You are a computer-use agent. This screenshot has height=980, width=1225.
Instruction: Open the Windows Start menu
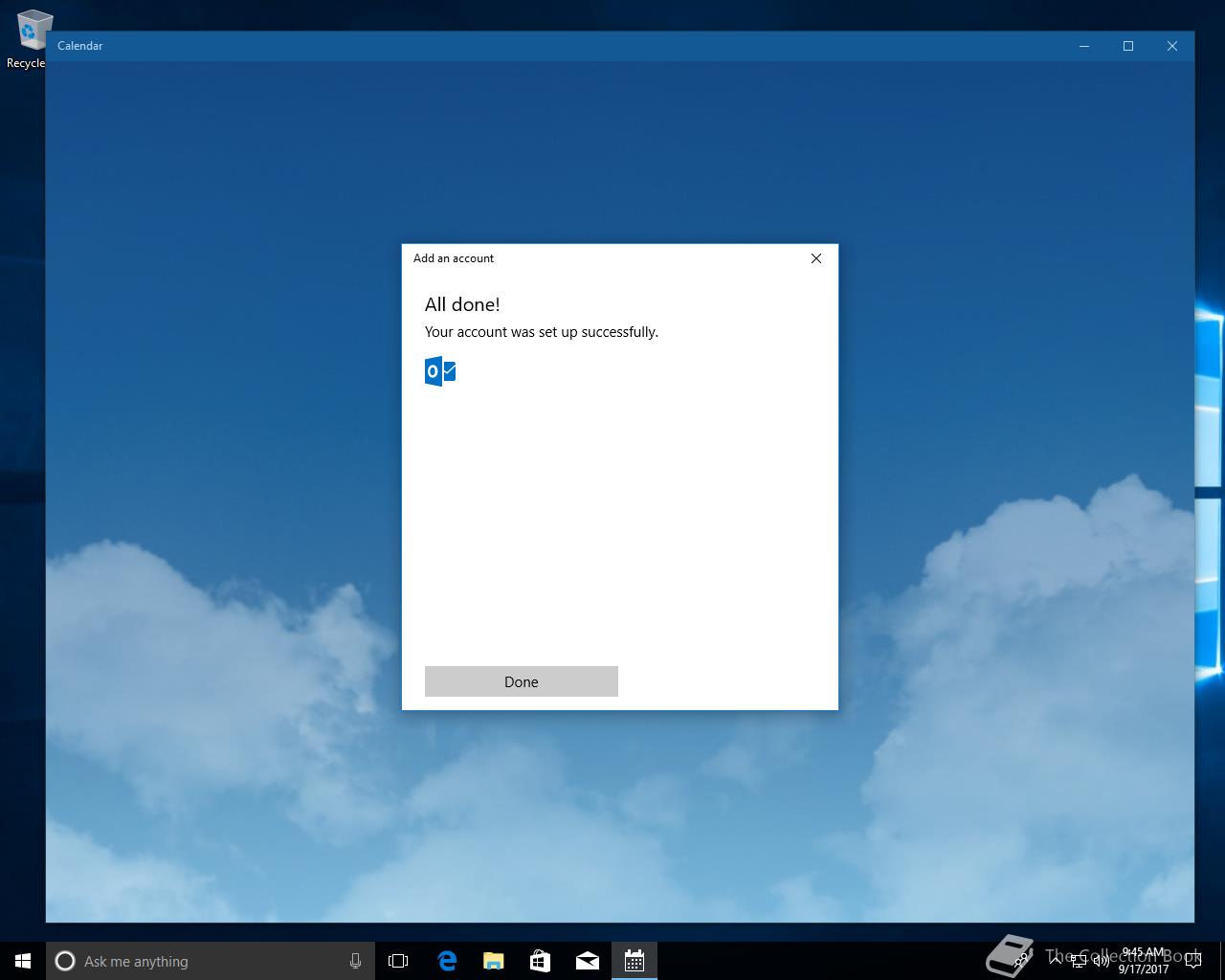(23, 961)
